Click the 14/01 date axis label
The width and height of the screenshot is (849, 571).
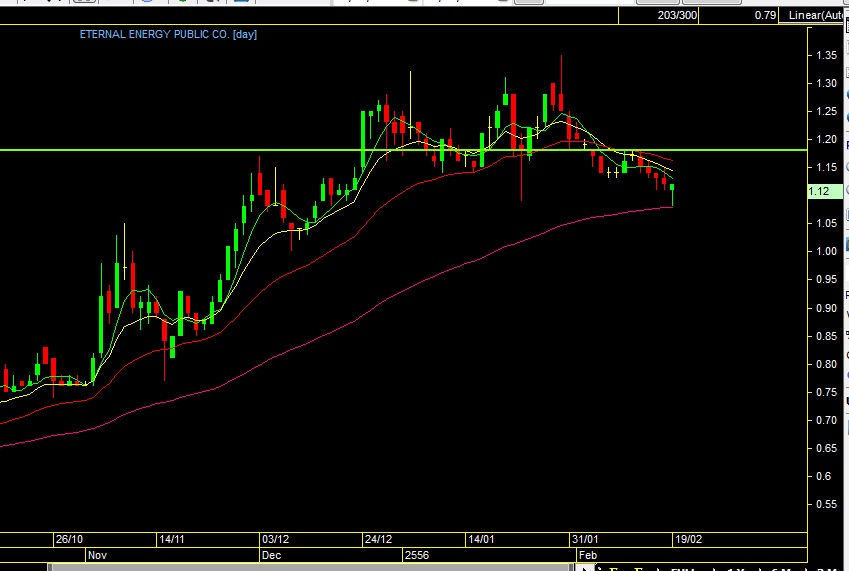point(481,540)
